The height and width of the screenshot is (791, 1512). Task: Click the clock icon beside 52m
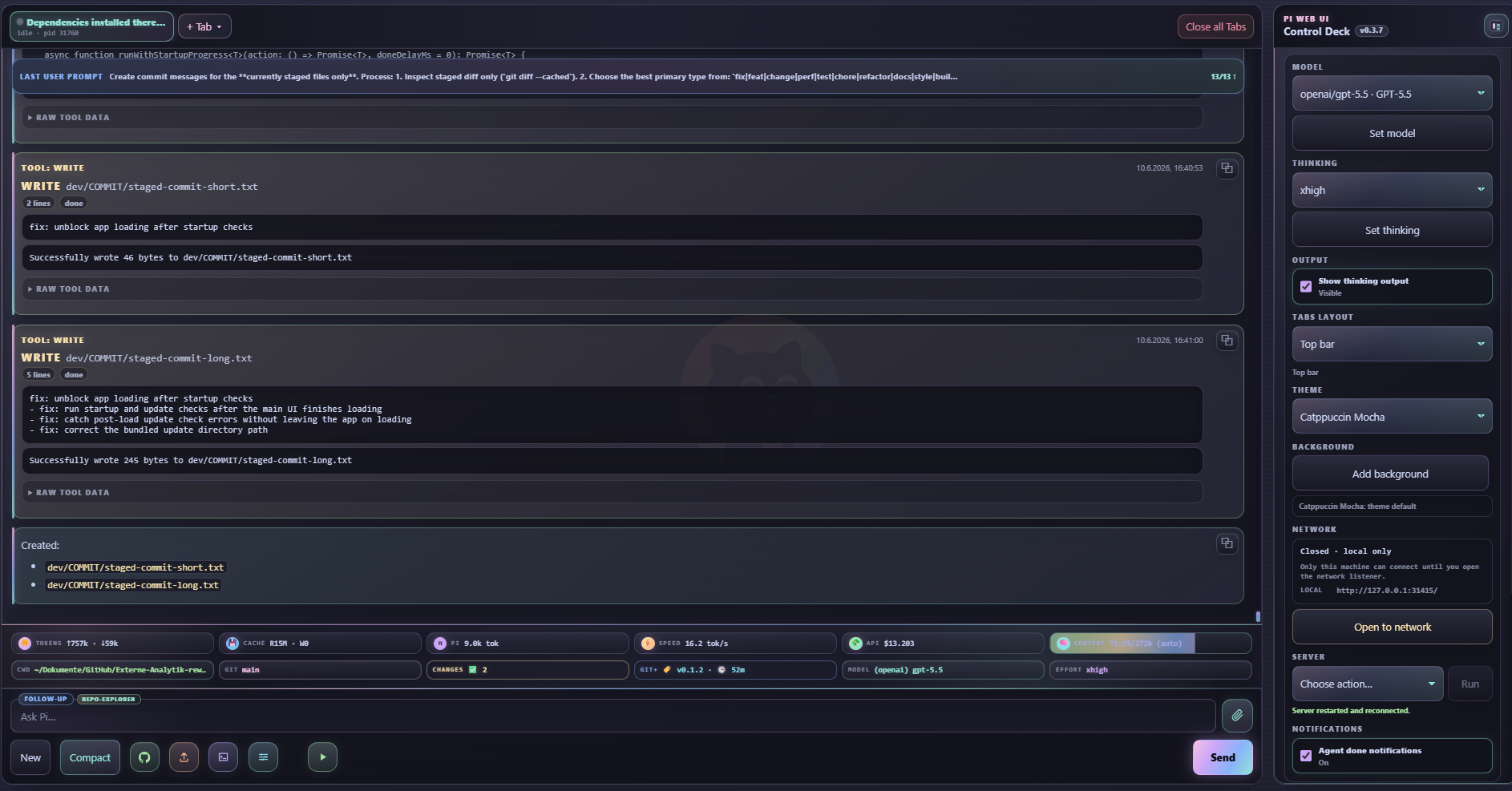(x=722, y=670)
